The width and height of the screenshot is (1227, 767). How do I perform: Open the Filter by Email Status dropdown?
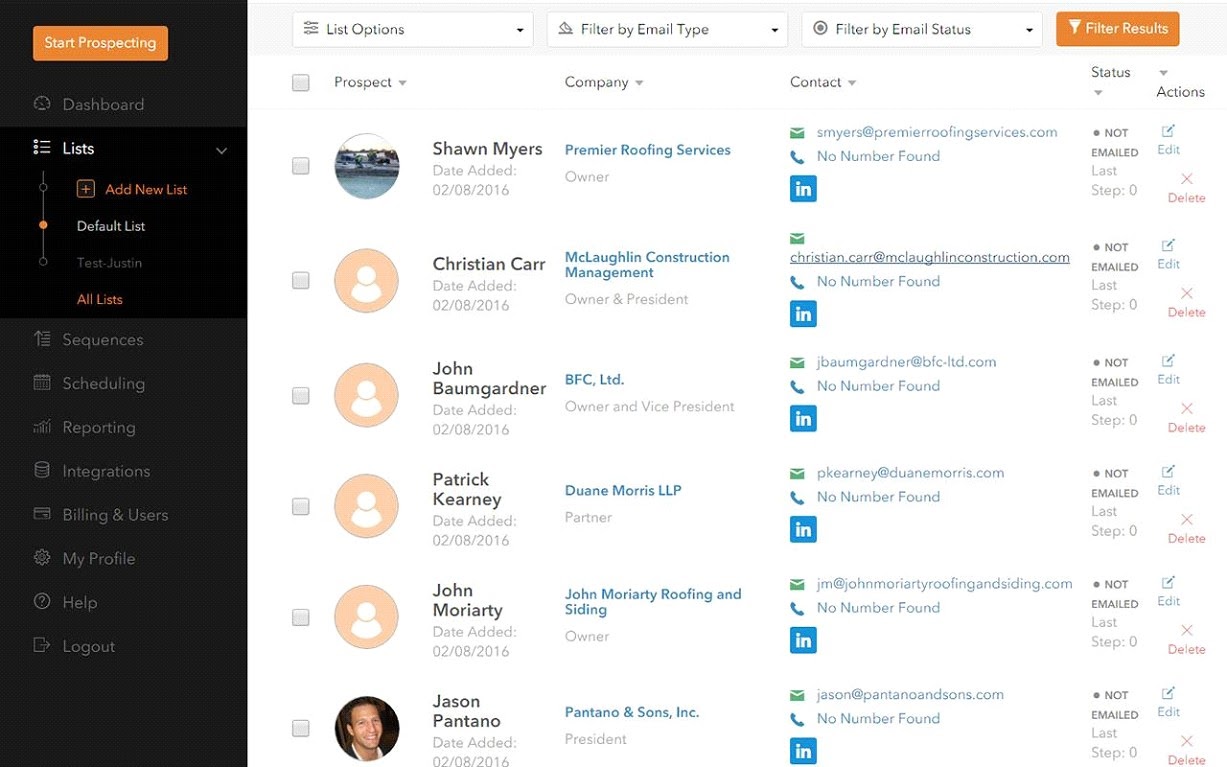(x=921, y=29)
